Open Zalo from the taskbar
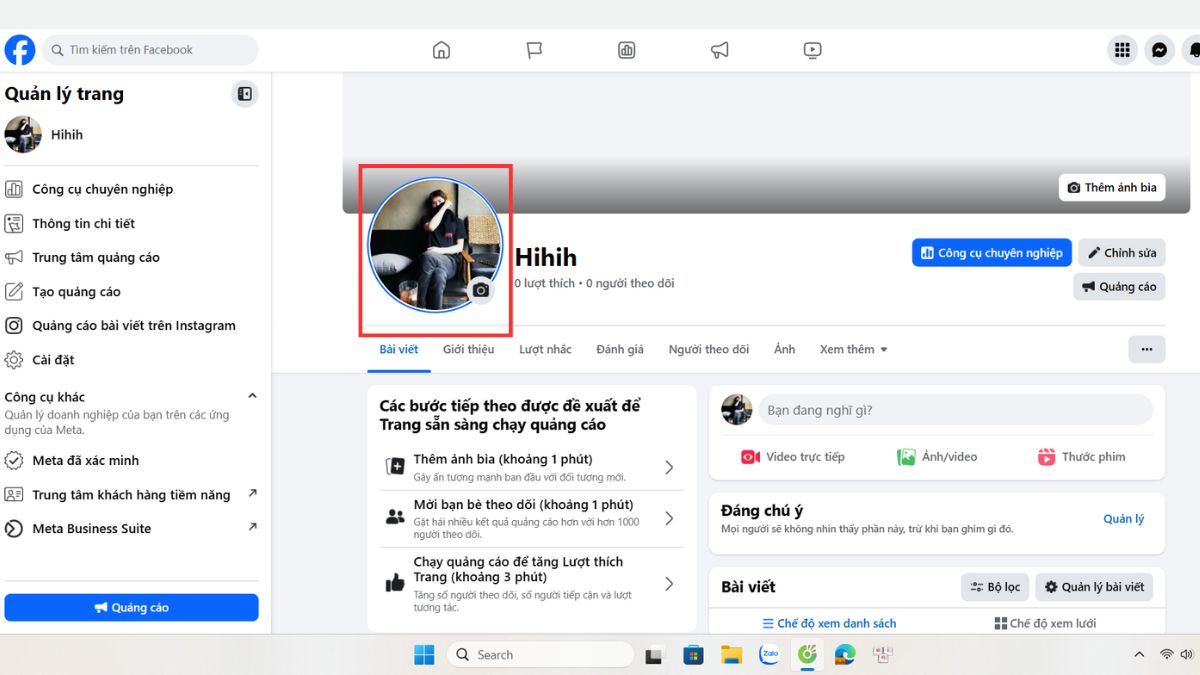1200x675 pixels. tap(769, 655)
